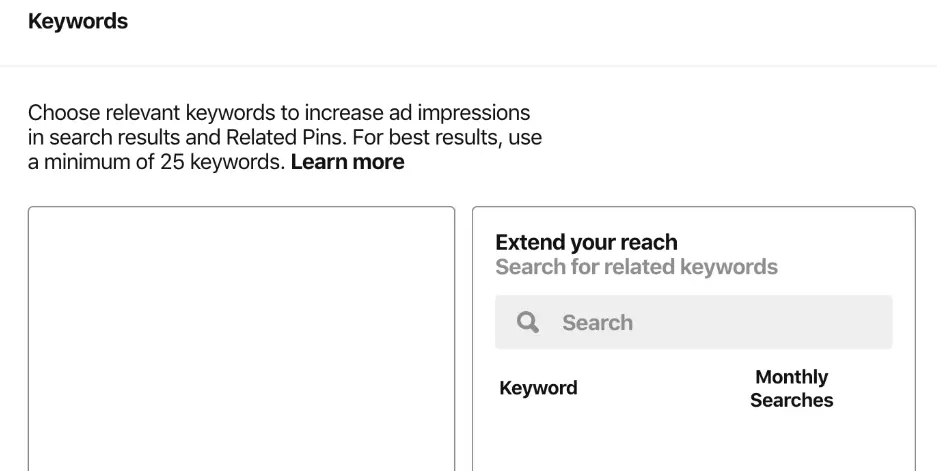Open the Learn more link
This screenshot has height=471, width=937.
[347, 162]
